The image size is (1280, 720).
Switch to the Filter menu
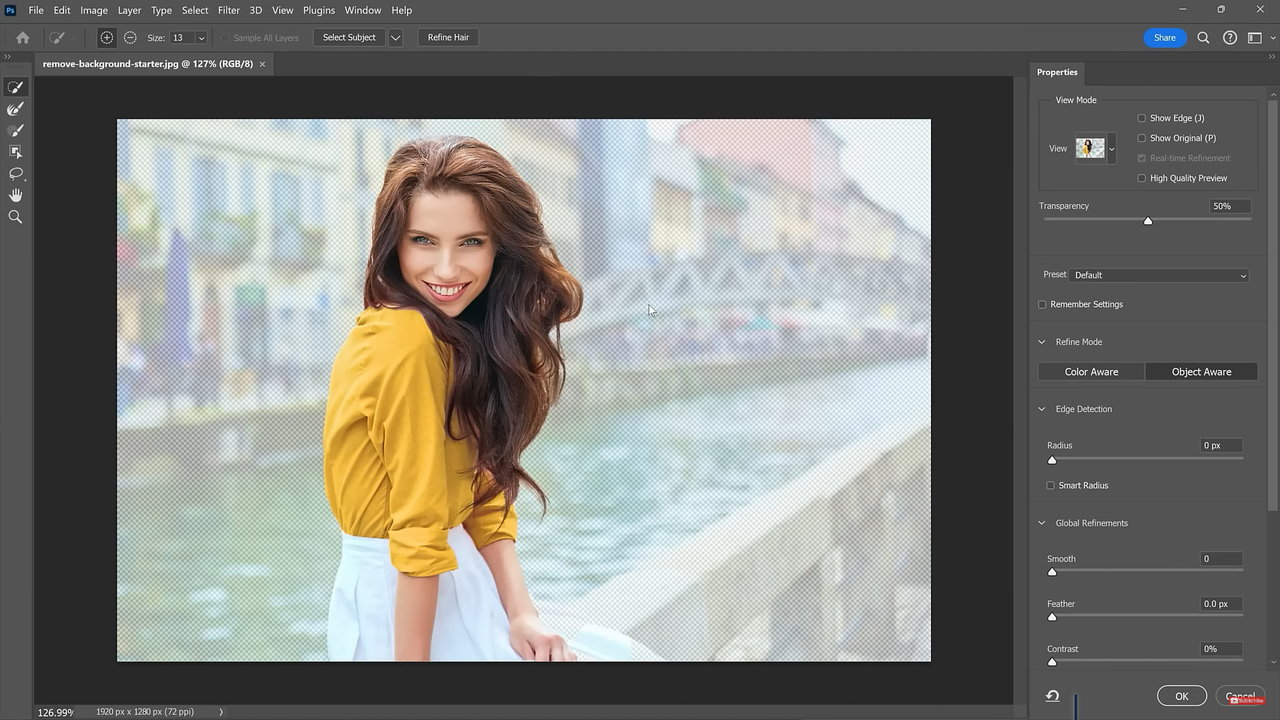pos(228,10)
